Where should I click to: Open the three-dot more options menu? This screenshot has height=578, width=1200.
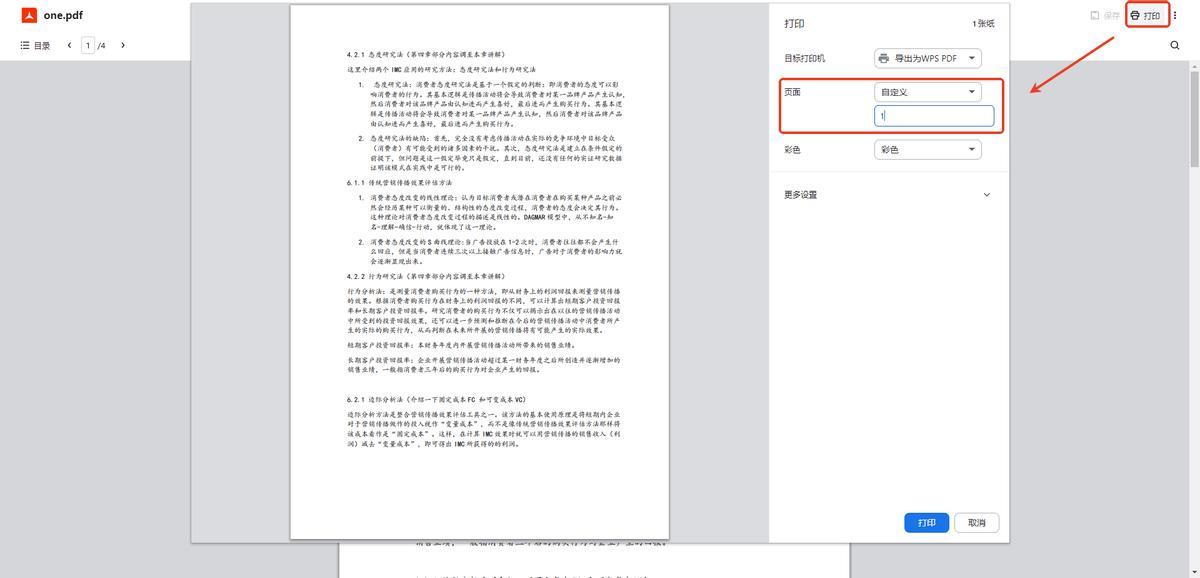click(x=1175, y=16)
